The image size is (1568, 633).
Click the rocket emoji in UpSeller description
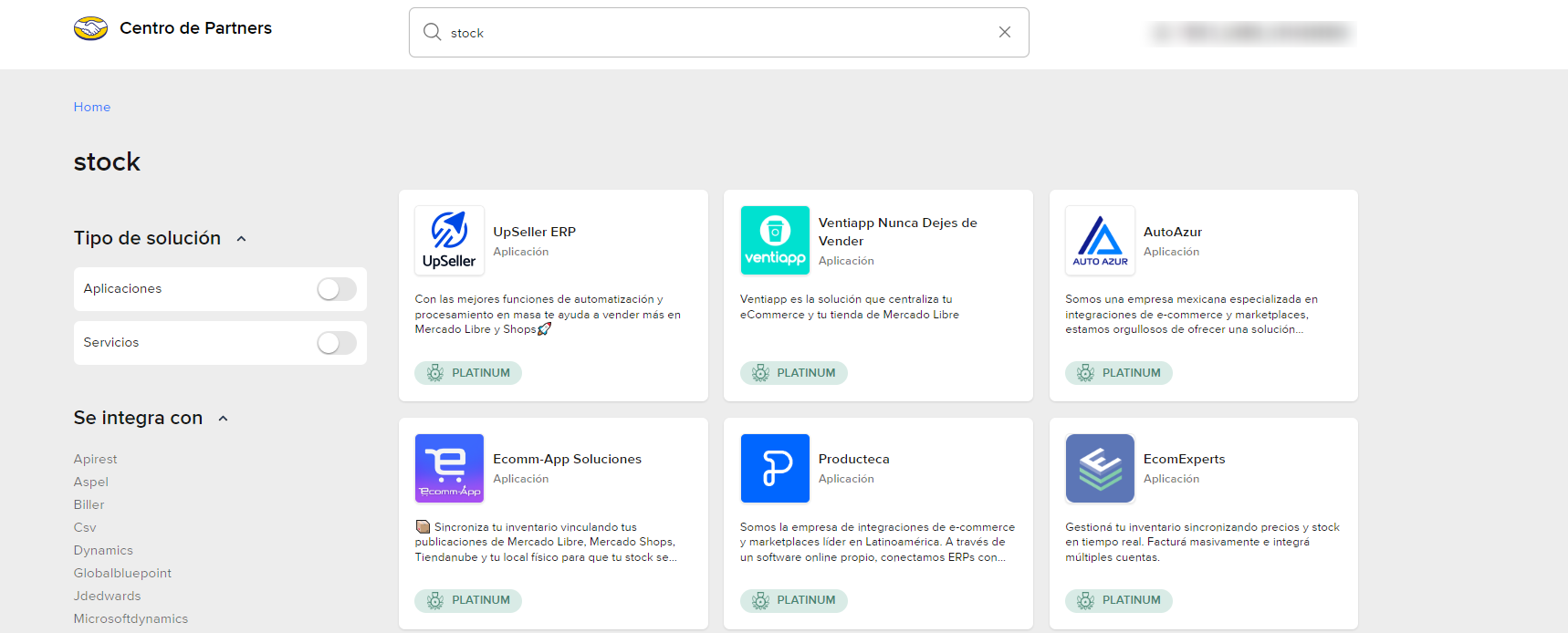545,329
